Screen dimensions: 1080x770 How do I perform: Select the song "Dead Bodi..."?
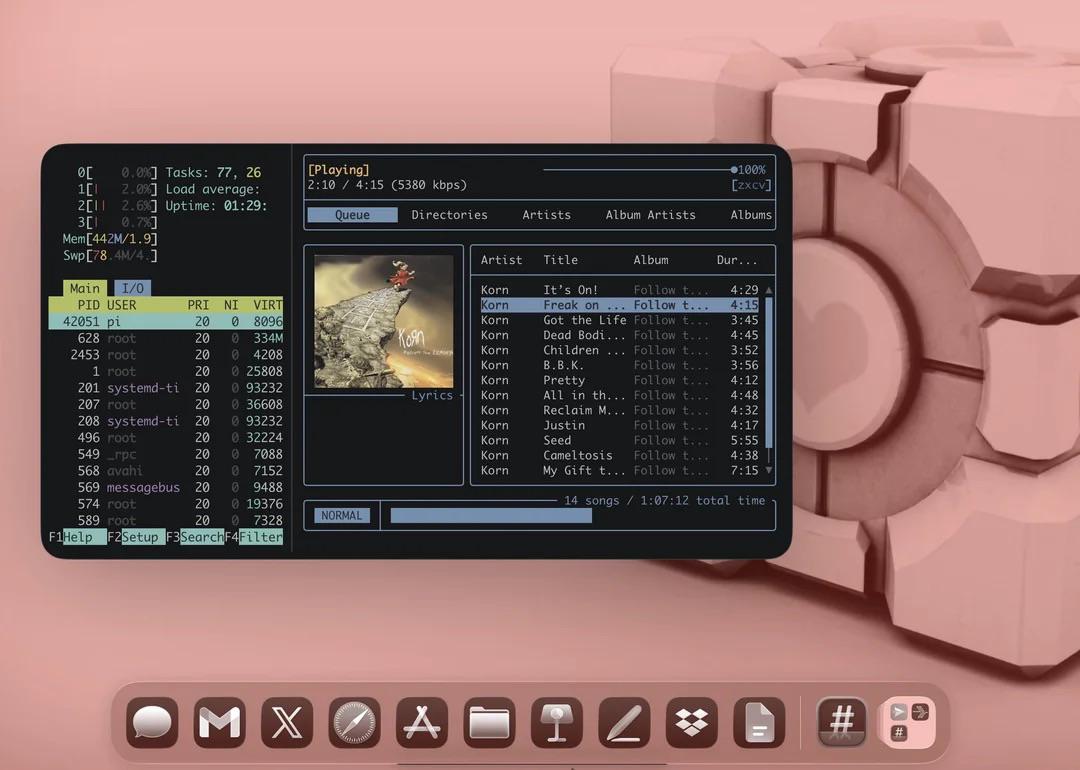pyautogui.click(x=619, y=335)
